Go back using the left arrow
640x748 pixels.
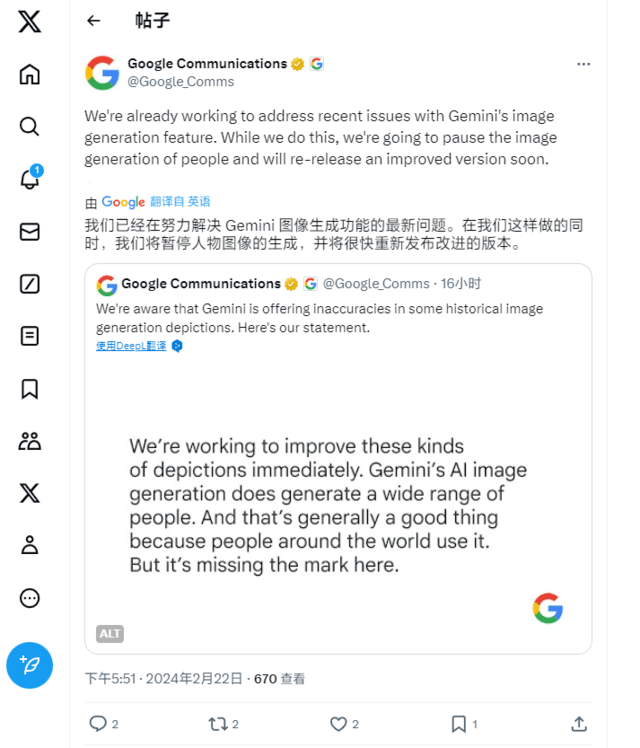pos(94,20)
